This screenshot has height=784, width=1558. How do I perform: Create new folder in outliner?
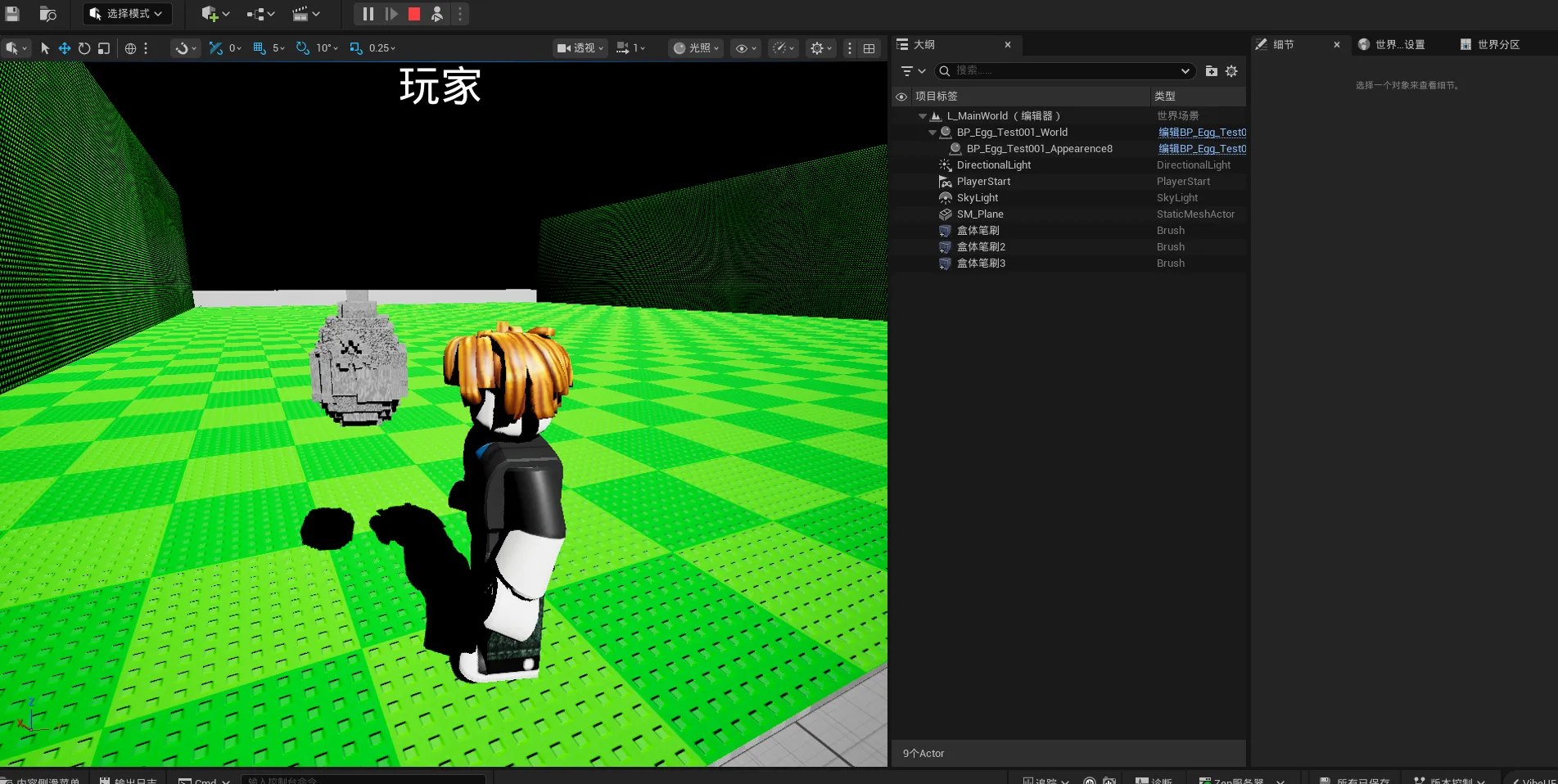point(1212,71)
